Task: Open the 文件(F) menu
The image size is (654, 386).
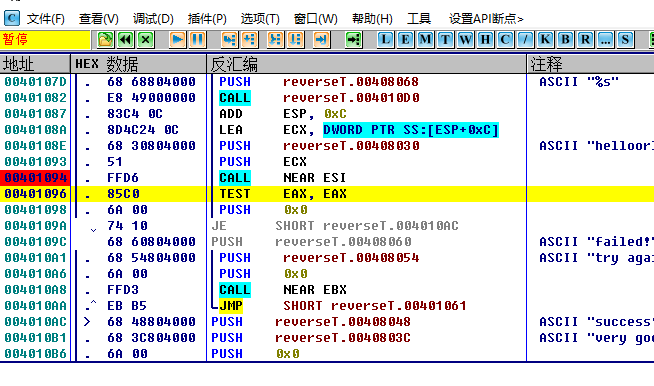Action: 45,19
